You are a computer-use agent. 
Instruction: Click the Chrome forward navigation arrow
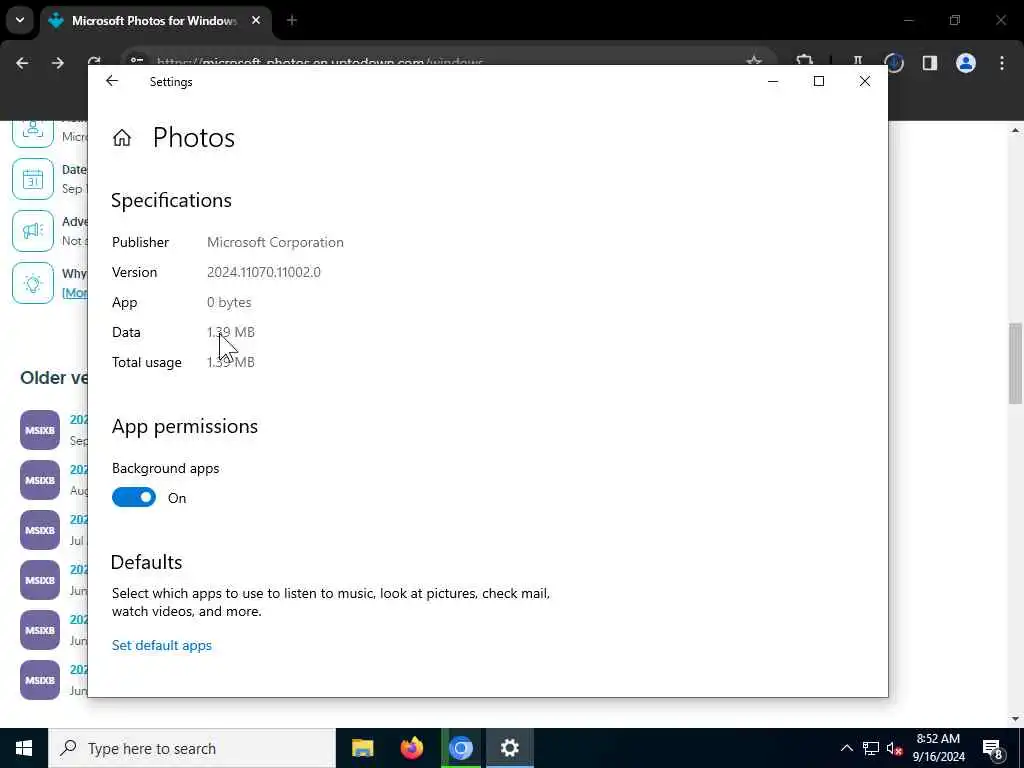[x=58, y=63]
